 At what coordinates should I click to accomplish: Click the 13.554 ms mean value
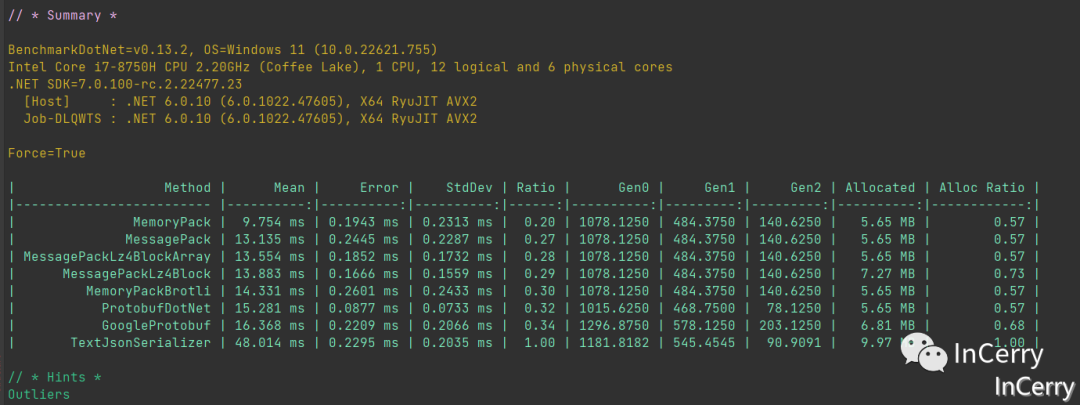269,257
